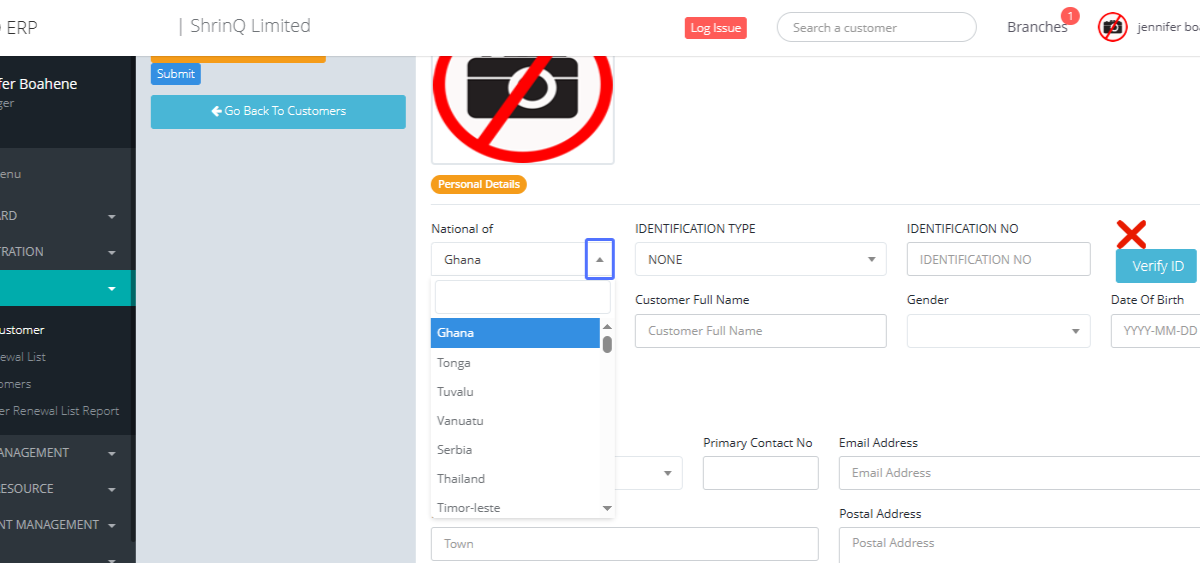Click the Search a customer field
The image size is (1200, 563).
click(876, 28)
